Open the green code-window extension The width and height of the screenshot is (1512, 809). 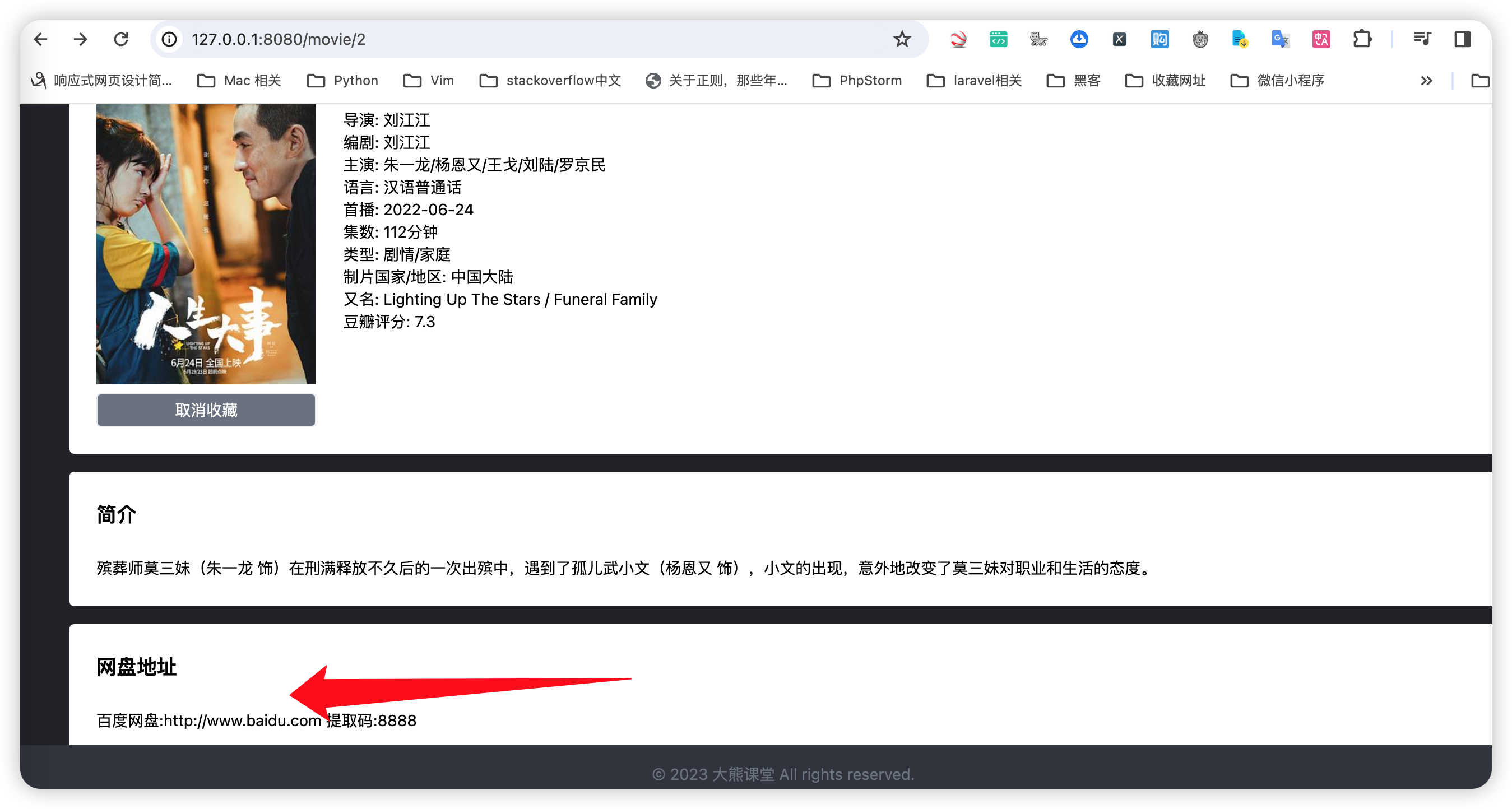(998, 39)
